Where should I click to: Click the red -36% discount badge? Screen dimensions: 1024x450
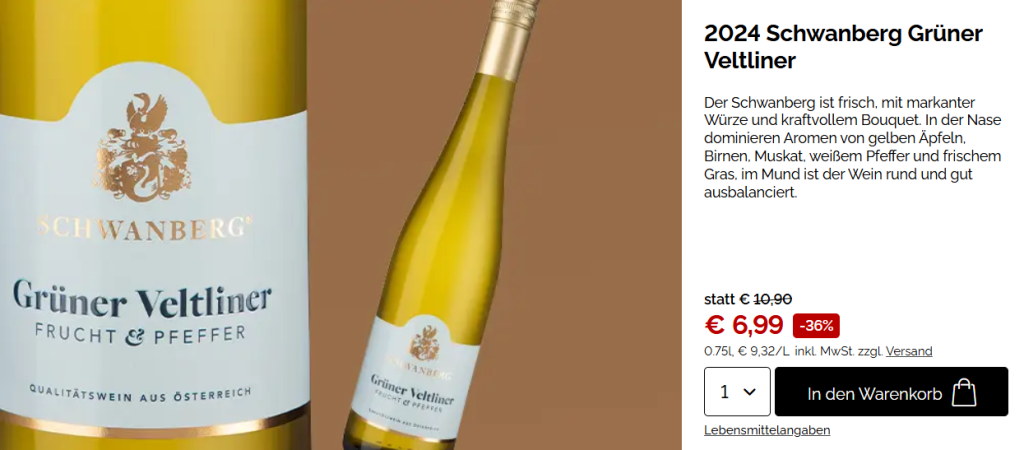pyautogui.click(x=816, y=325)
